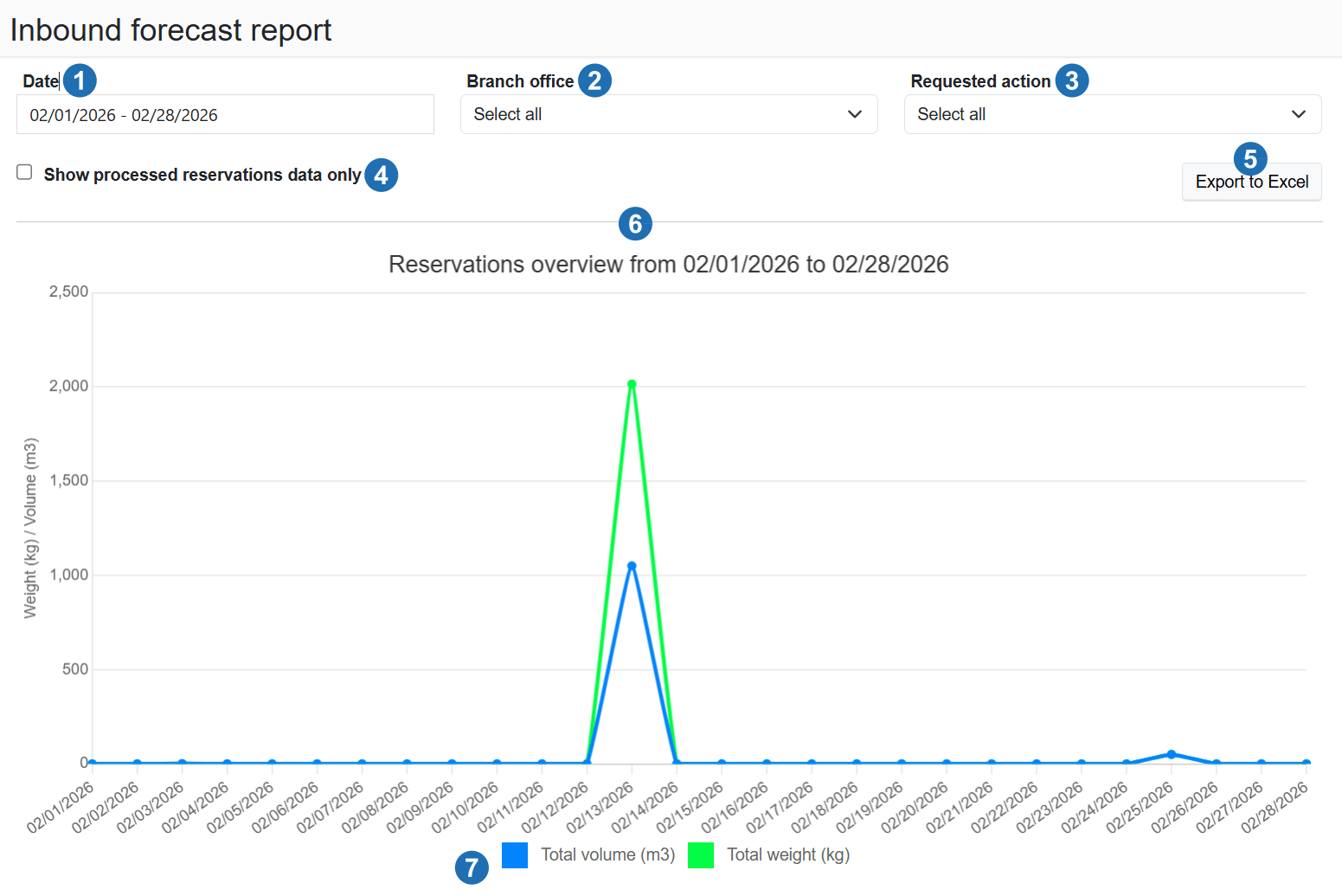The height and width of the screenshot is (896, 1342).
Task: Open the Branch office dropdown
Action: (x=668, y=114)
